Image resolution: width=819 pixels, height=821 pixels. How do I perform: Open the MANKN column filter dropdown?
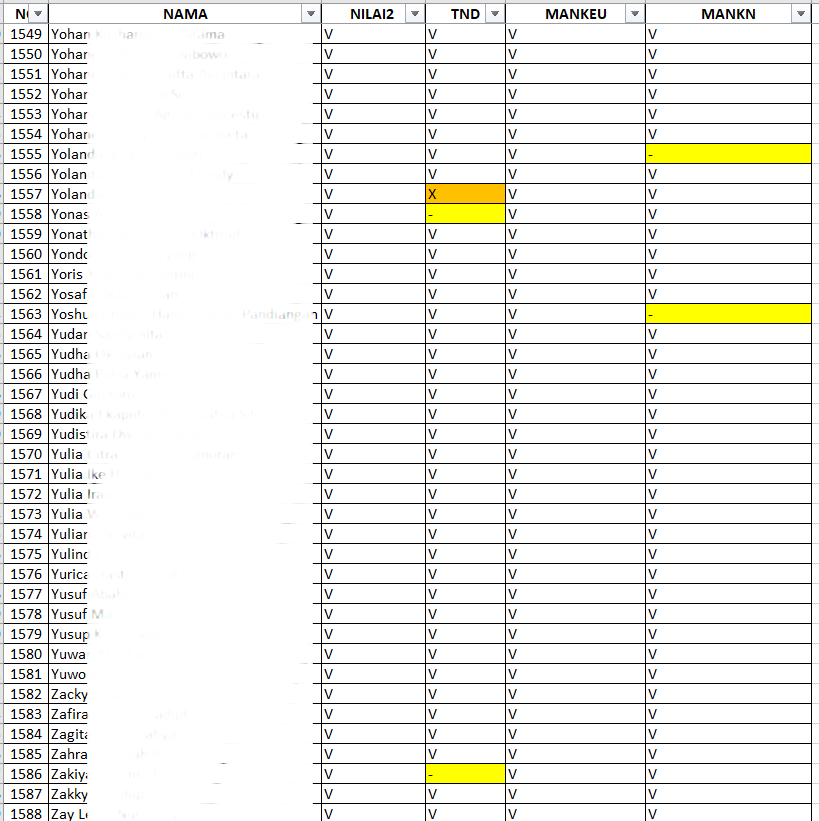pyautogui.click(x=801, y=14)
